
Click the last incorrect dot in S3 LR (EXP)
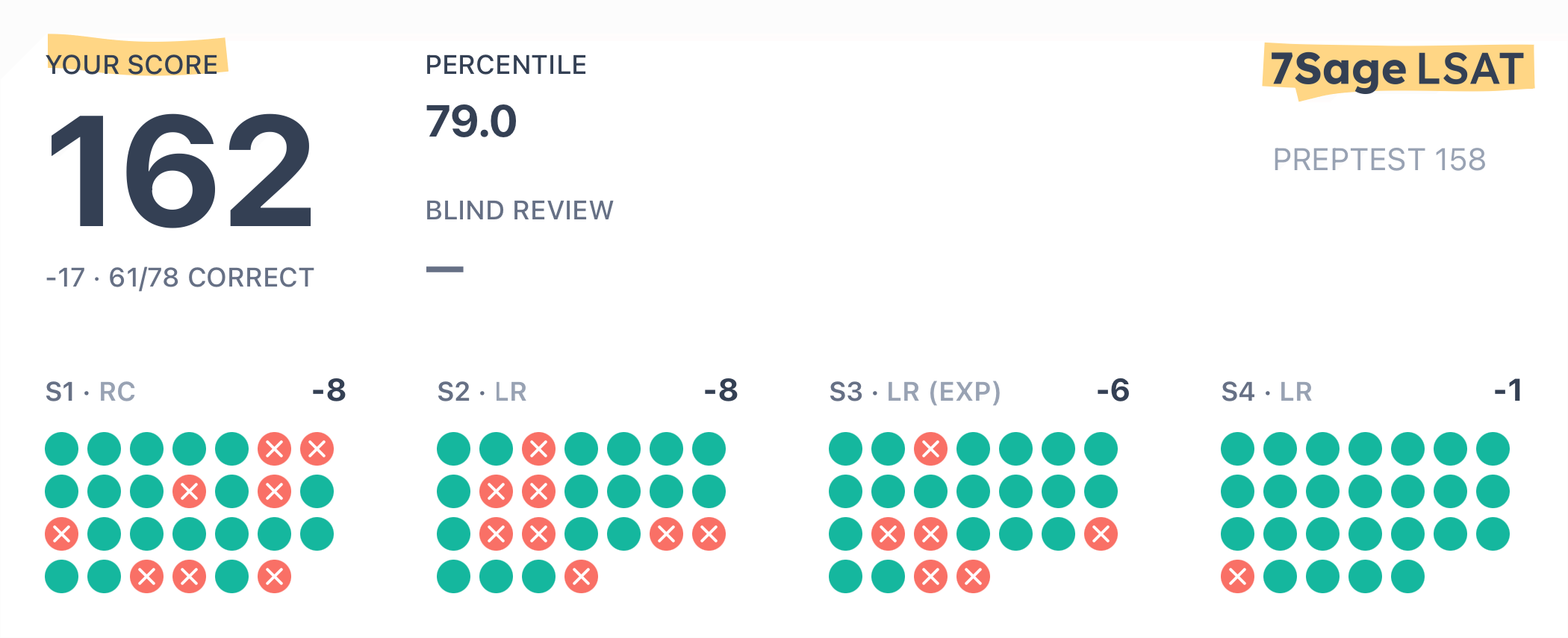click(x=973, y=577)
